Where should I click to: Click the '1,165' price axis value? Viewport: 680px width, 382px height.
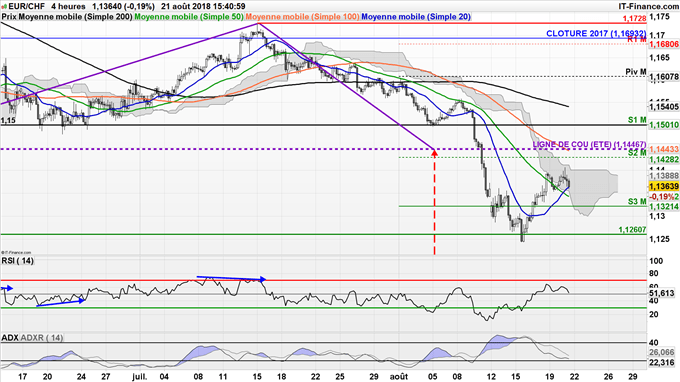(x=660, y=57)
